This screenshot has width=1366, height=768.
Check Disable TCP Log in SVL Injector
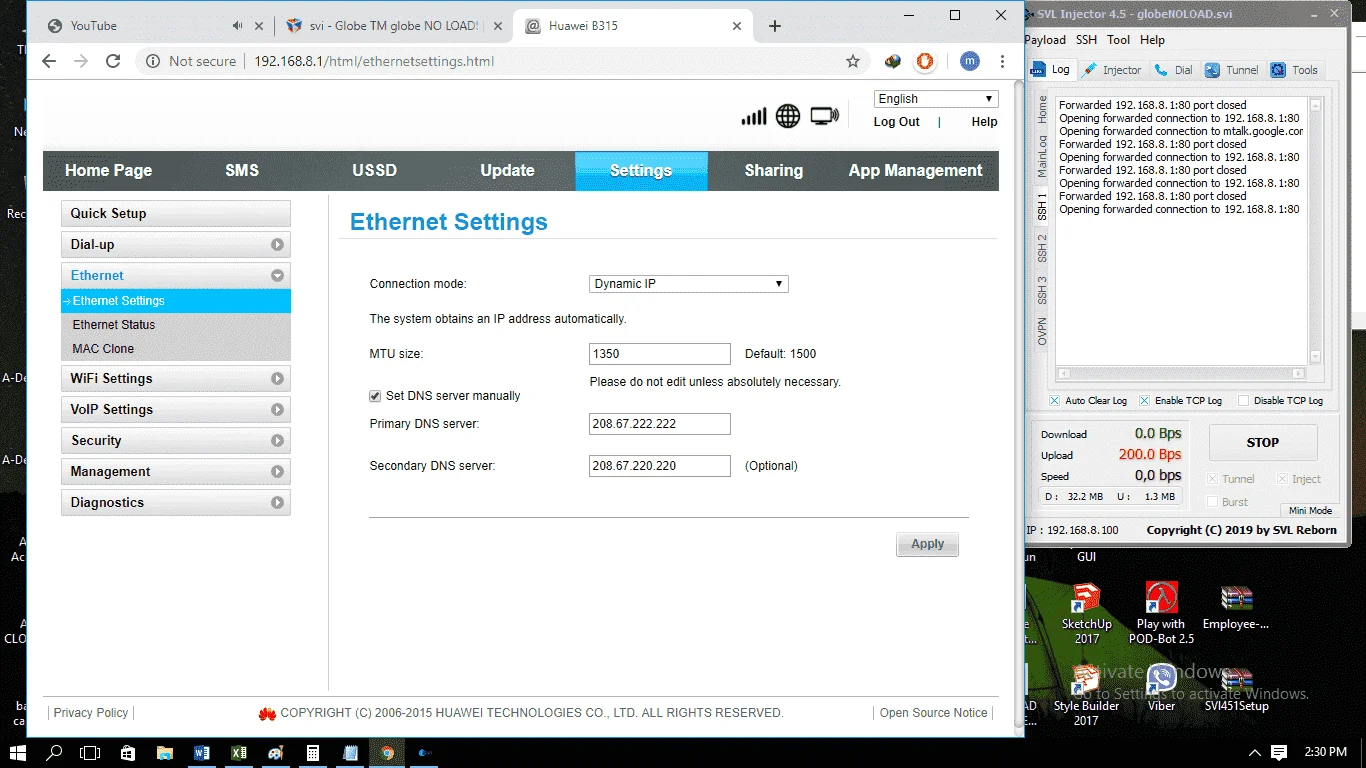pyautogui.click(x=1244, y=400)
